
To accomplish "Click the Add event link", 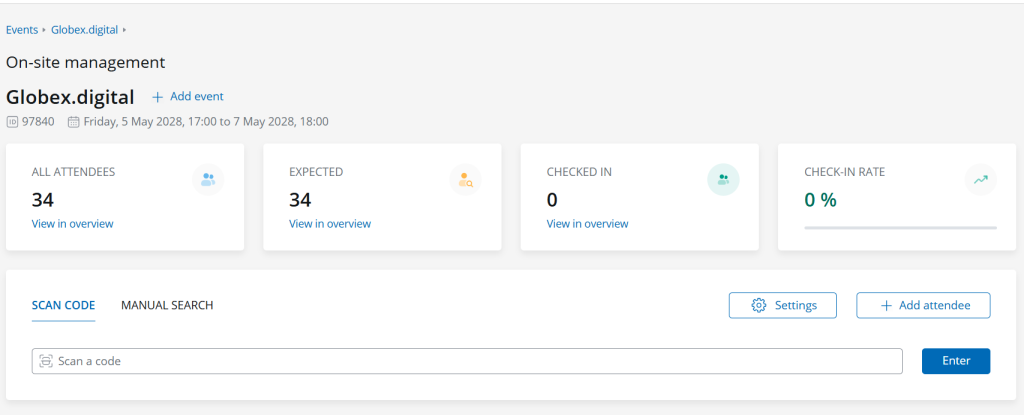I will point(188,96).
